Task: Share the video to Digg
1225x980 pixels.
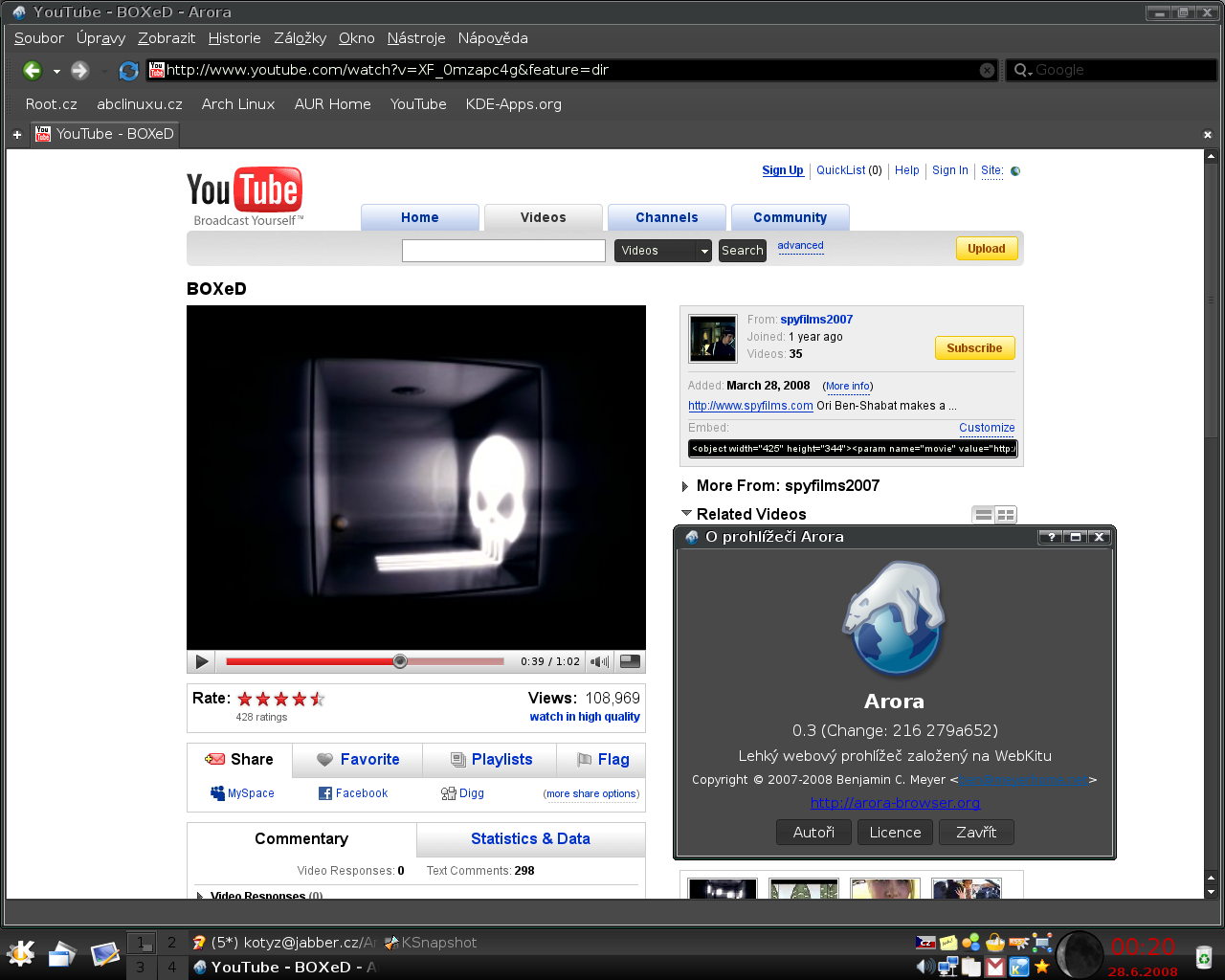Action: (x=462, y=793)
